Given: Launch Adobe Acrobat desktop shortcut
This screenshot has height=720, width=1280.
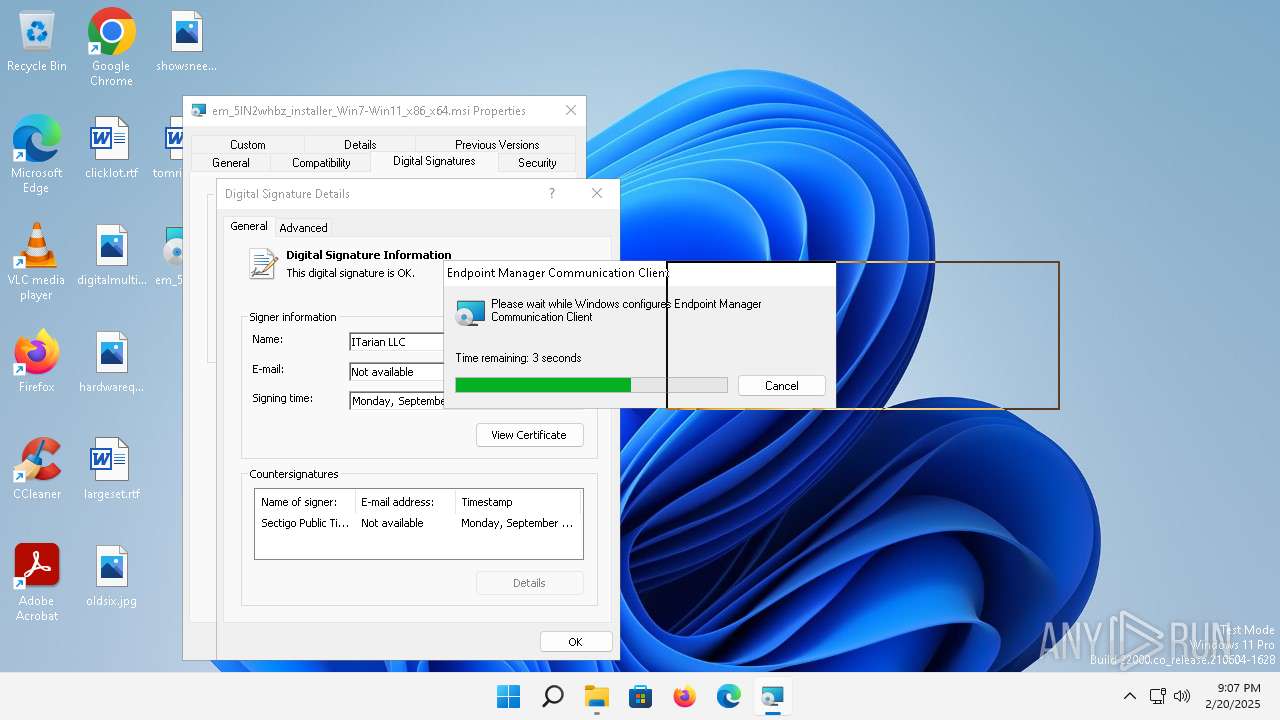Looking at the screenshot, I should (37, 583).
